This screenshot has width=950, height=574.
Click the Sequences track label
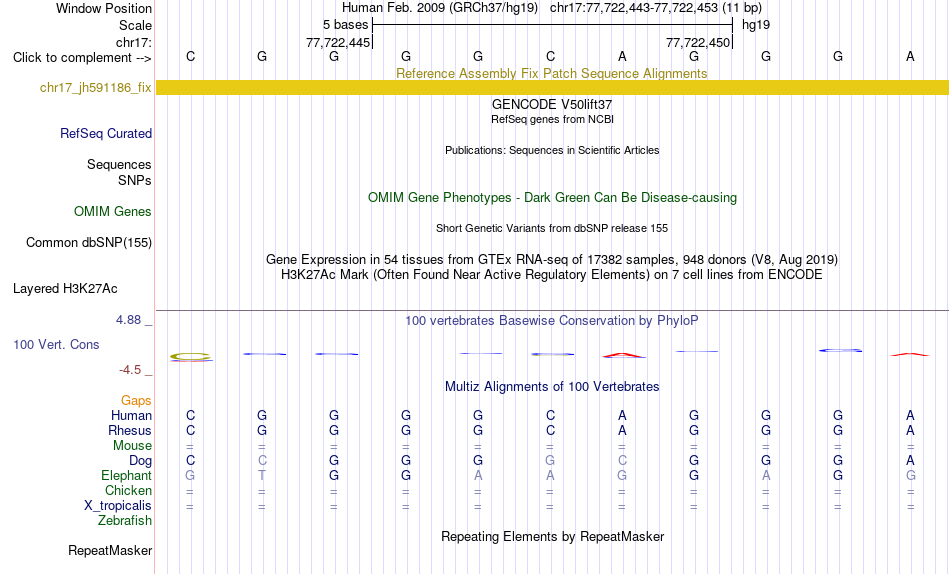(x=119, y=164)
